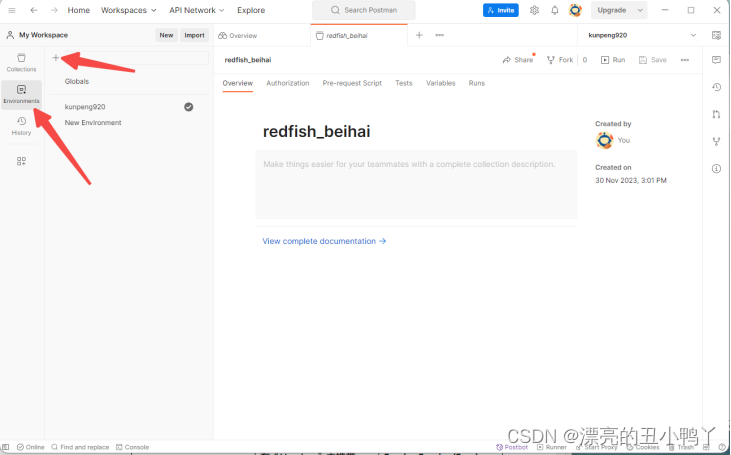Switch to the Tests tab
Viewport: 731px width, 455px height.
tap(404, 83)
